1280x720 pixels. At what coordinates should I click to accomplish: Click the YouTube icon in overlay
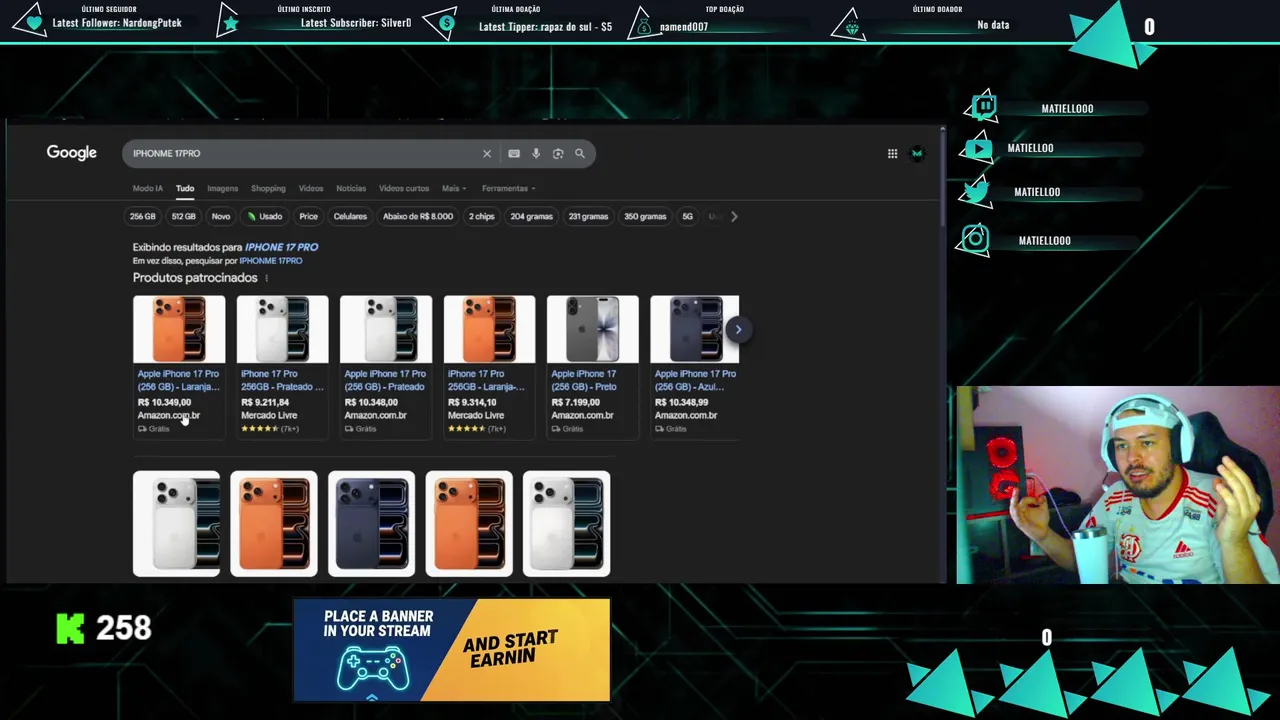(x=977, y=148)
